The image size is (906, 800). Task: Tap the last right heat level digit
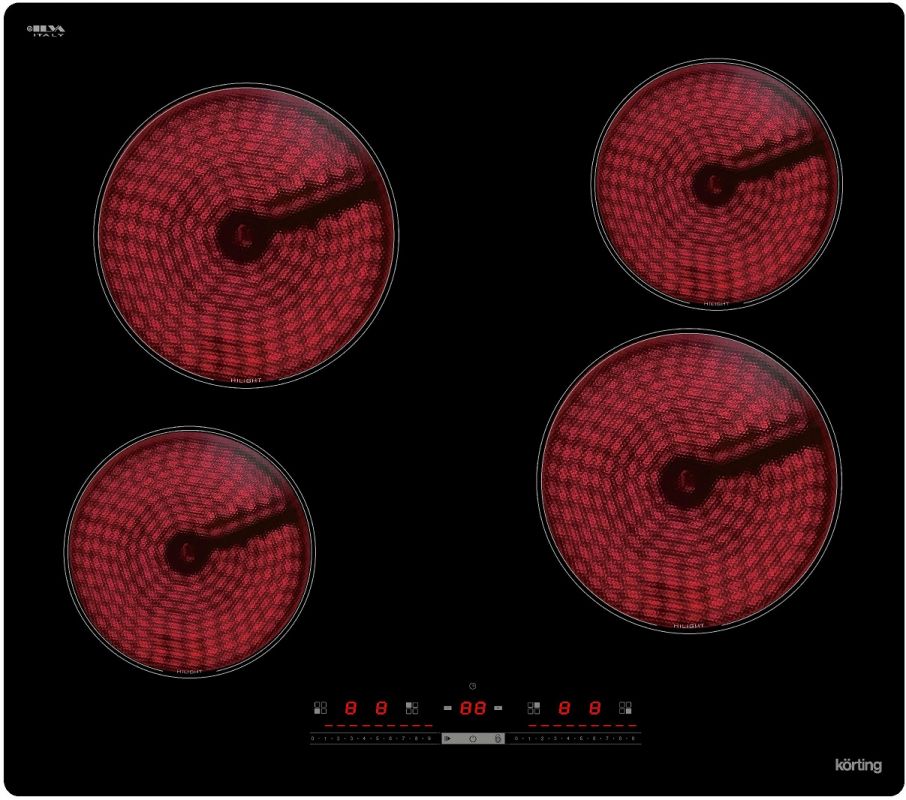click(x=595, y=707)
